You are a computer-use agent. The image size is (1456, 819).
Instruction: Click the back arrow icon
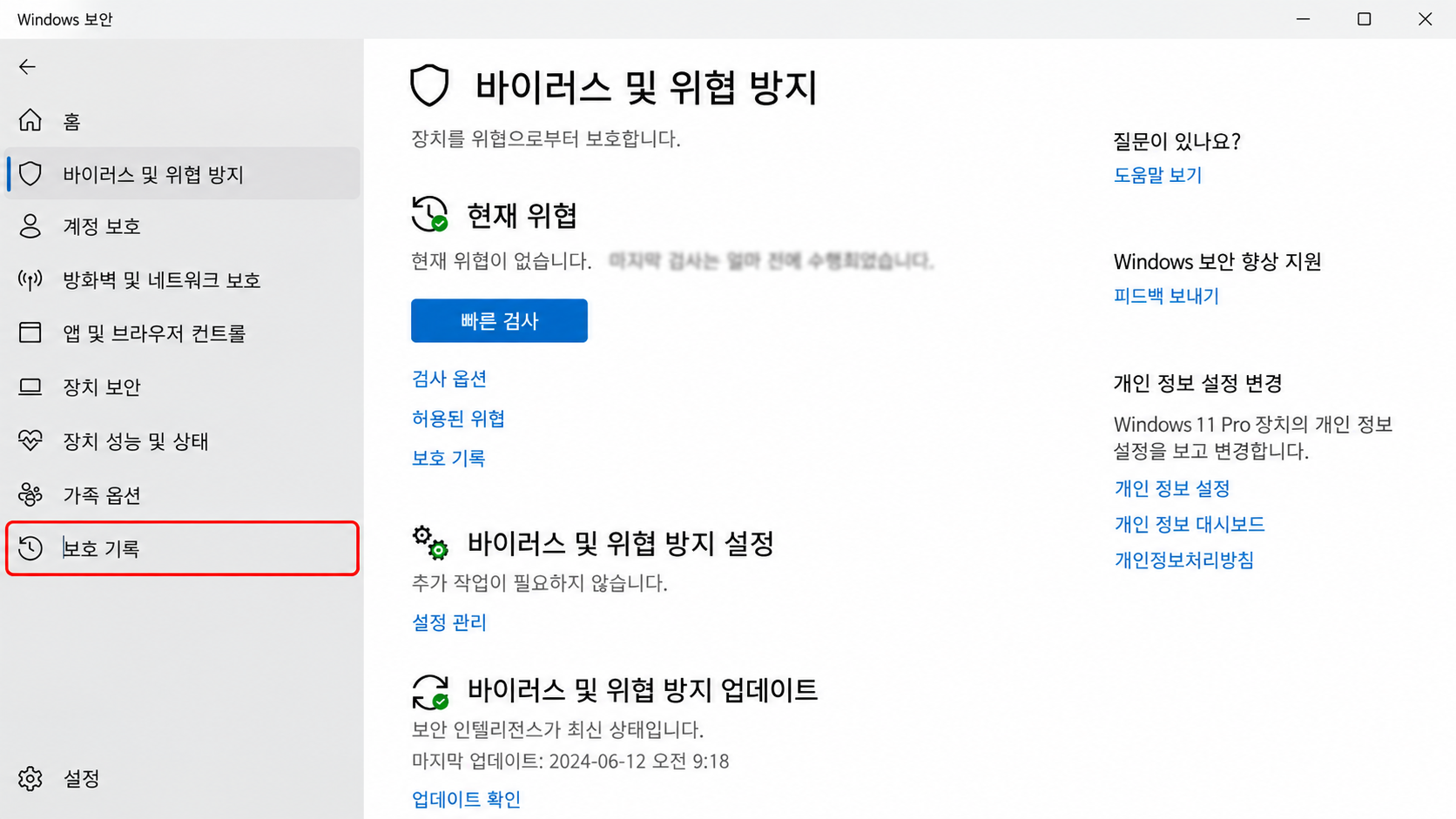27,67
